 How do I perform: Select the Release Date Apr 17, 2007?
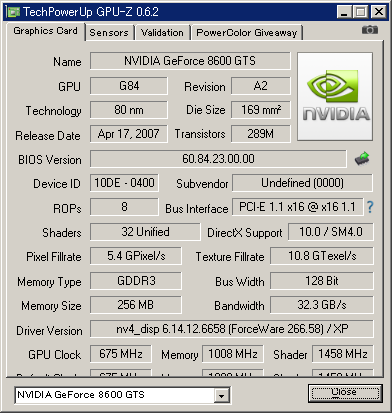tap(129, 134)
